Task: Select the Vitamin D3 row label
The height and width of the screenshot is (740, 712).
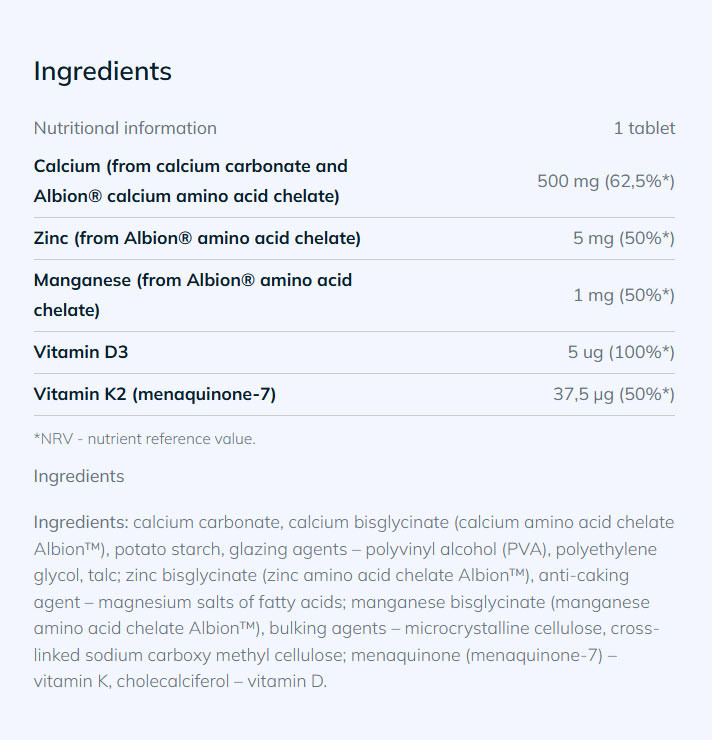Action: tap(81, 352)
